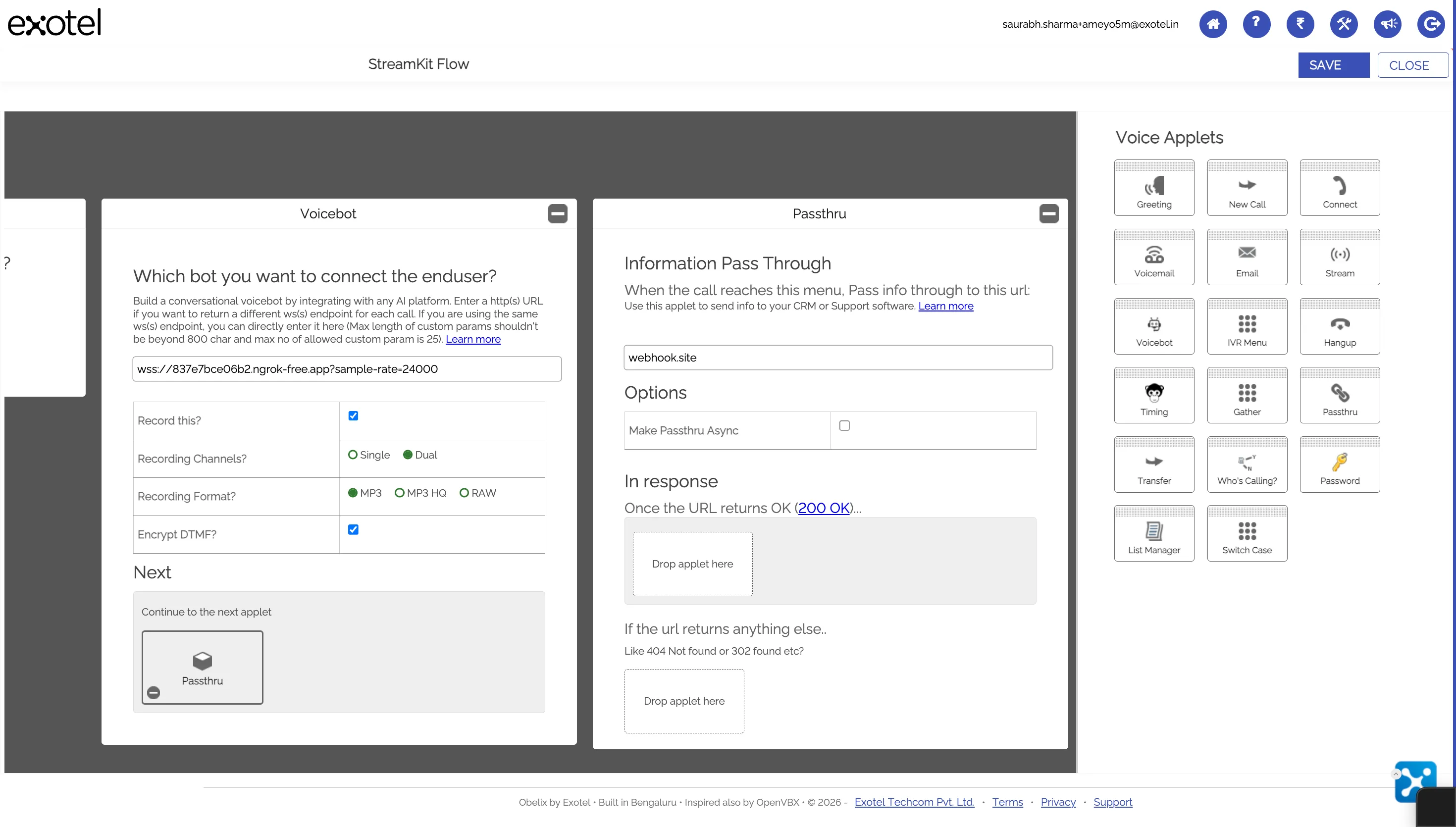This screenshot has height=827, width=1456.
Task: Select the Hangup applet
Action: 1340,326
